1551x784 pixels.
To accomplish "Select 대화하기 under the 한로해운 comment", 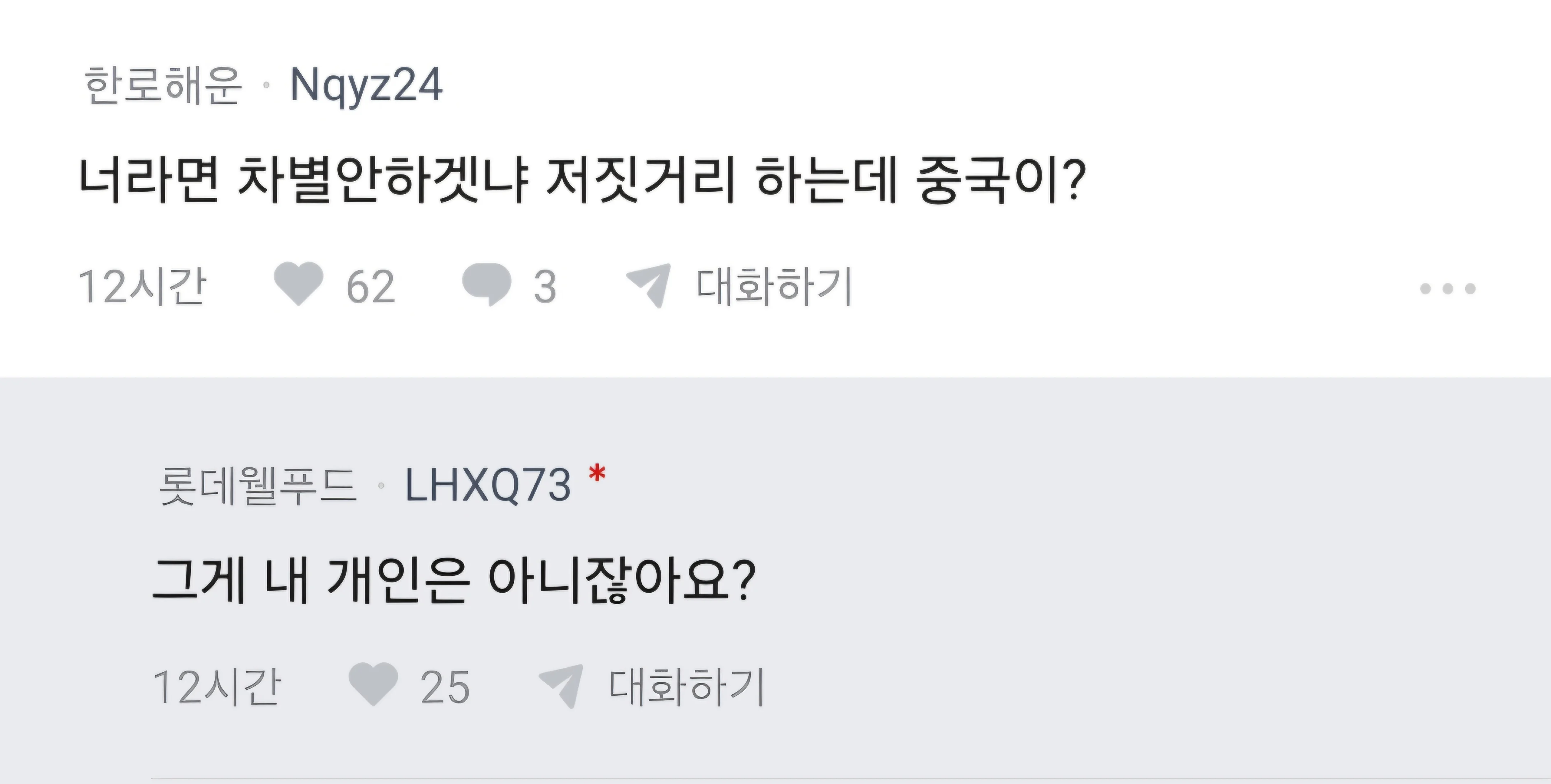I will pyautogui.click(x=774, y=286).
